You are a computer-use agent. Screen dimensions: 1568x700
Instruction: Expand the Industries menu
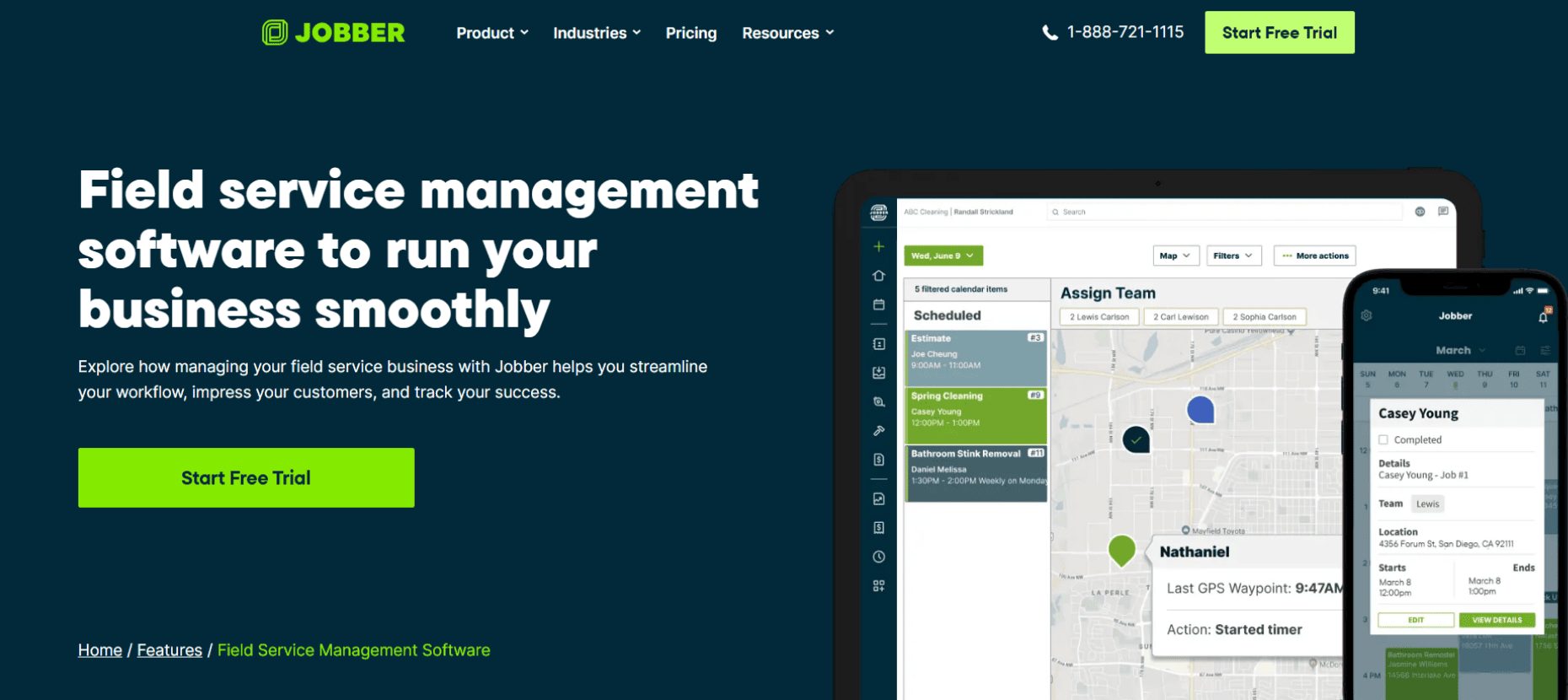click(597, 33)
